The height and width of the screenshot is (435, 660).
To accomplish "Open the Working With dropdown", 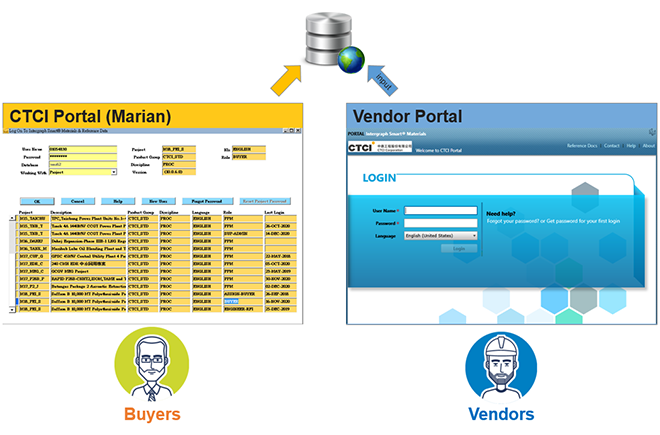I will coord(114,172).
